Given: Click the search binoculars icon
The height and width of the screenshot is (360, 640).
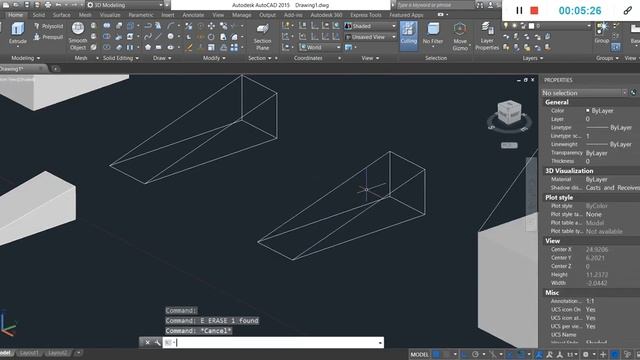Looking at the screenshot, I should coord(480,5).
